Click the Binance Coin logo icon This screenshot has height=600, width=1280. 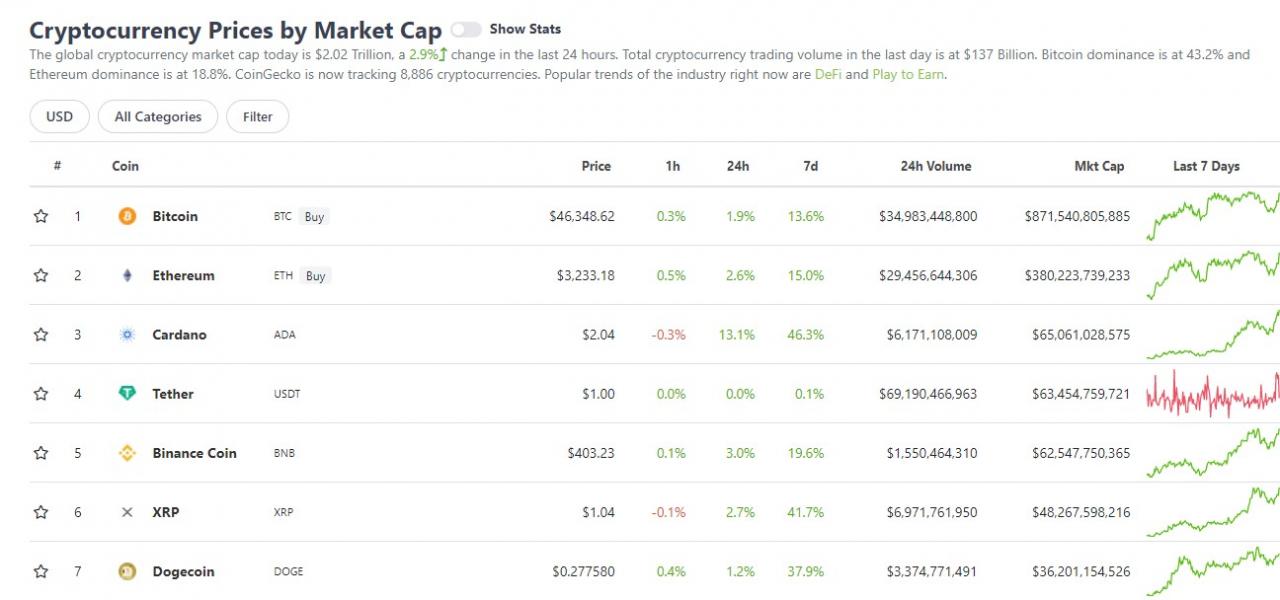127,453
